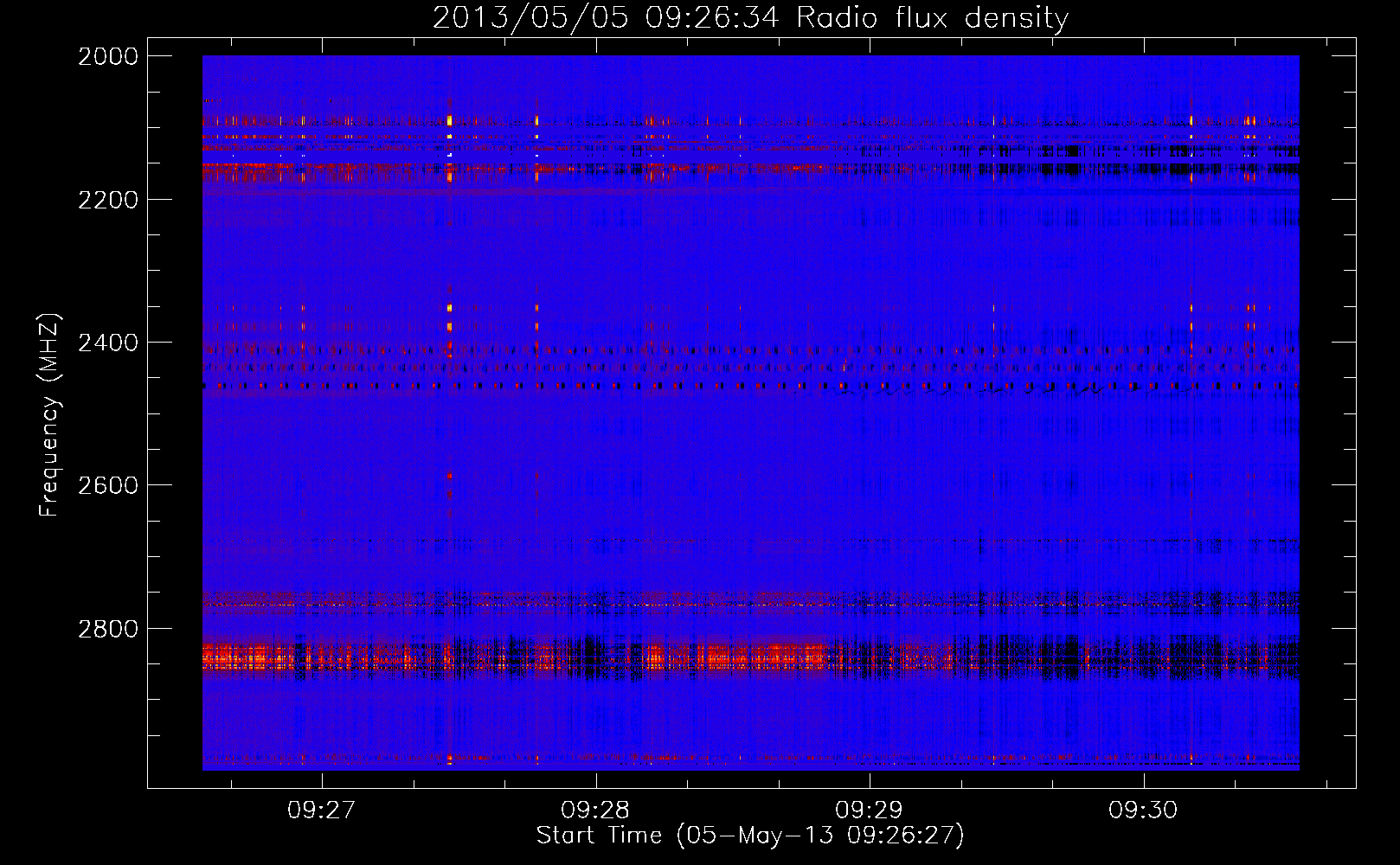Click the plot title '2013/05/05 09:26:34 Radio flux density'
Screen dimensions: 1400x865
[x=750, y=17]
